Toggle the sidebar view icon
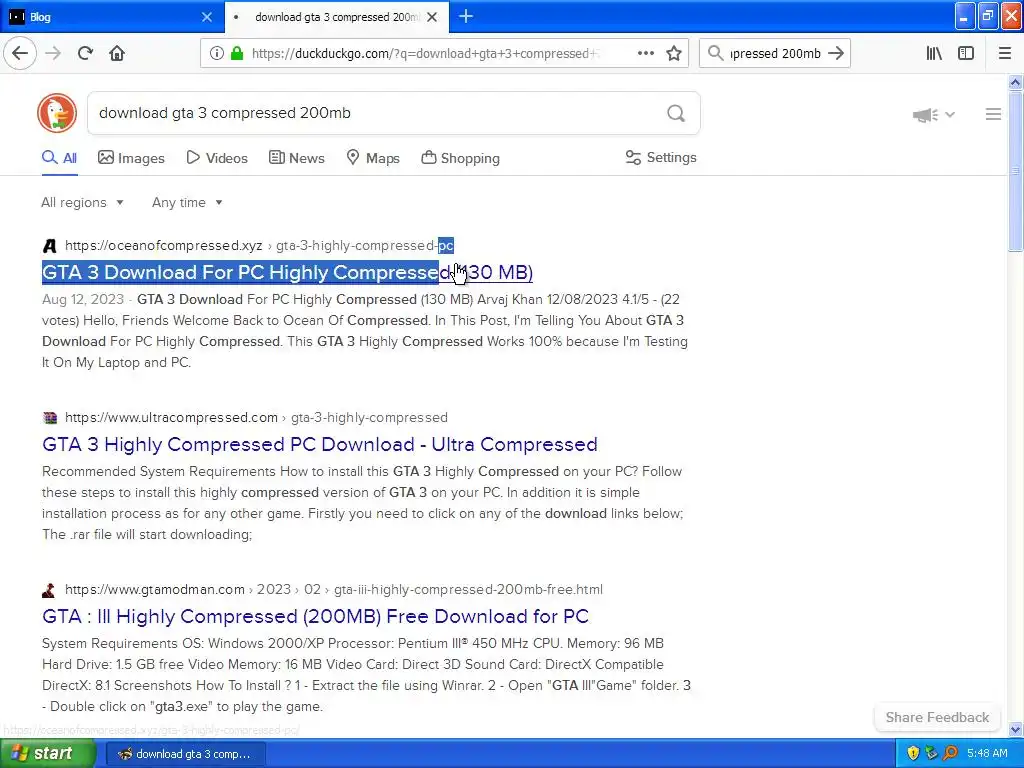 click(966, 53)
